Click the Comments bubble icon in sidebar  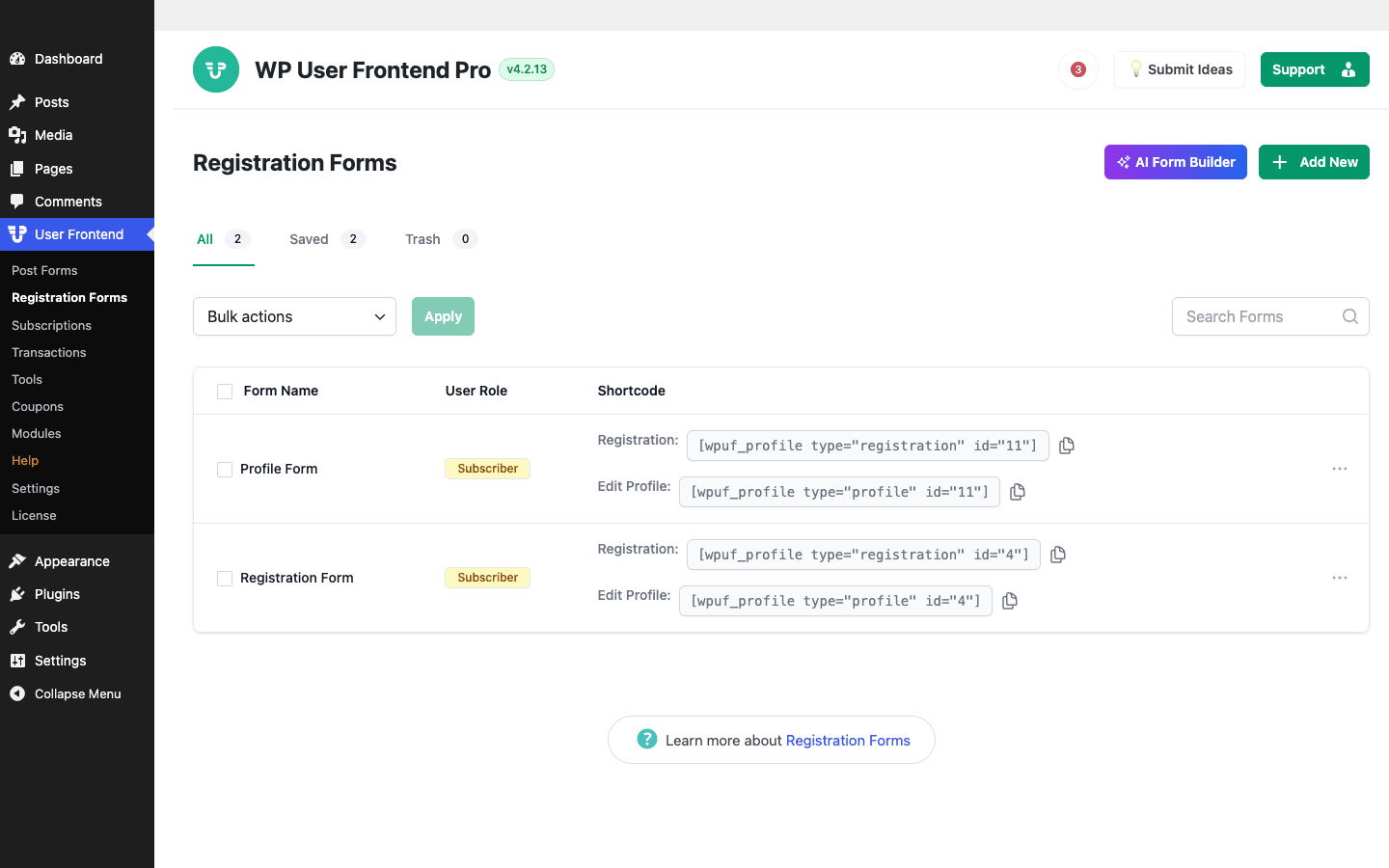(x=17, y=202)
